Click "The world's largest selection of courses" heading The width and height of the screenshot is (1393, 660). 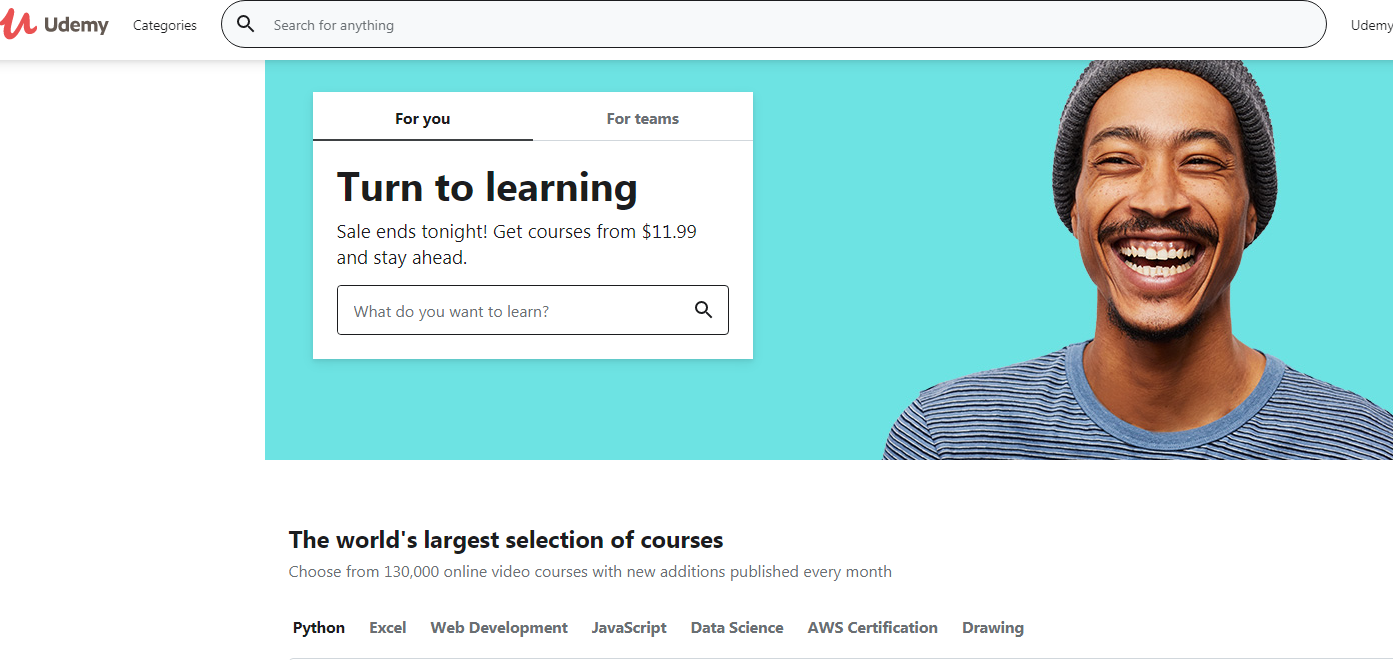pos(506,540)
